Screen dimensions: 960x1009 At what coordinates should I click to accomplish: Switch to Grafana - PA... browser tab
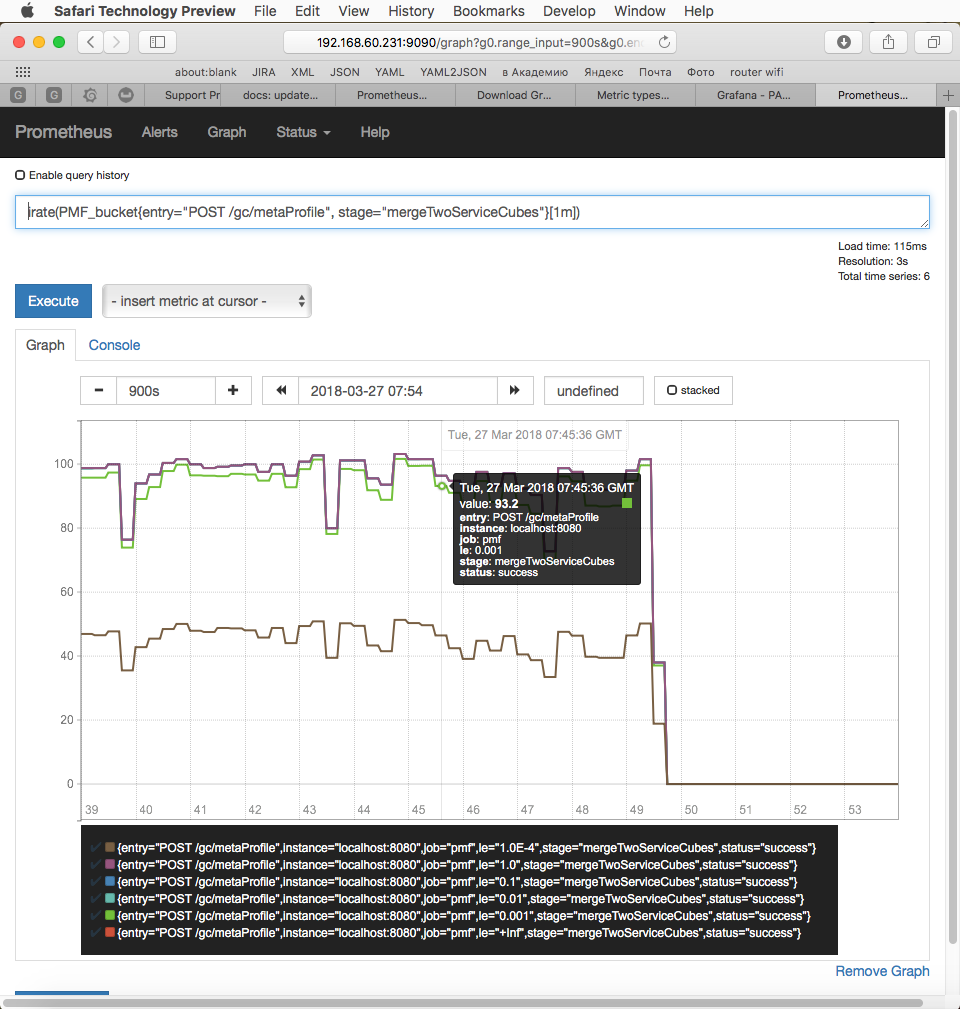pos(755,95)
